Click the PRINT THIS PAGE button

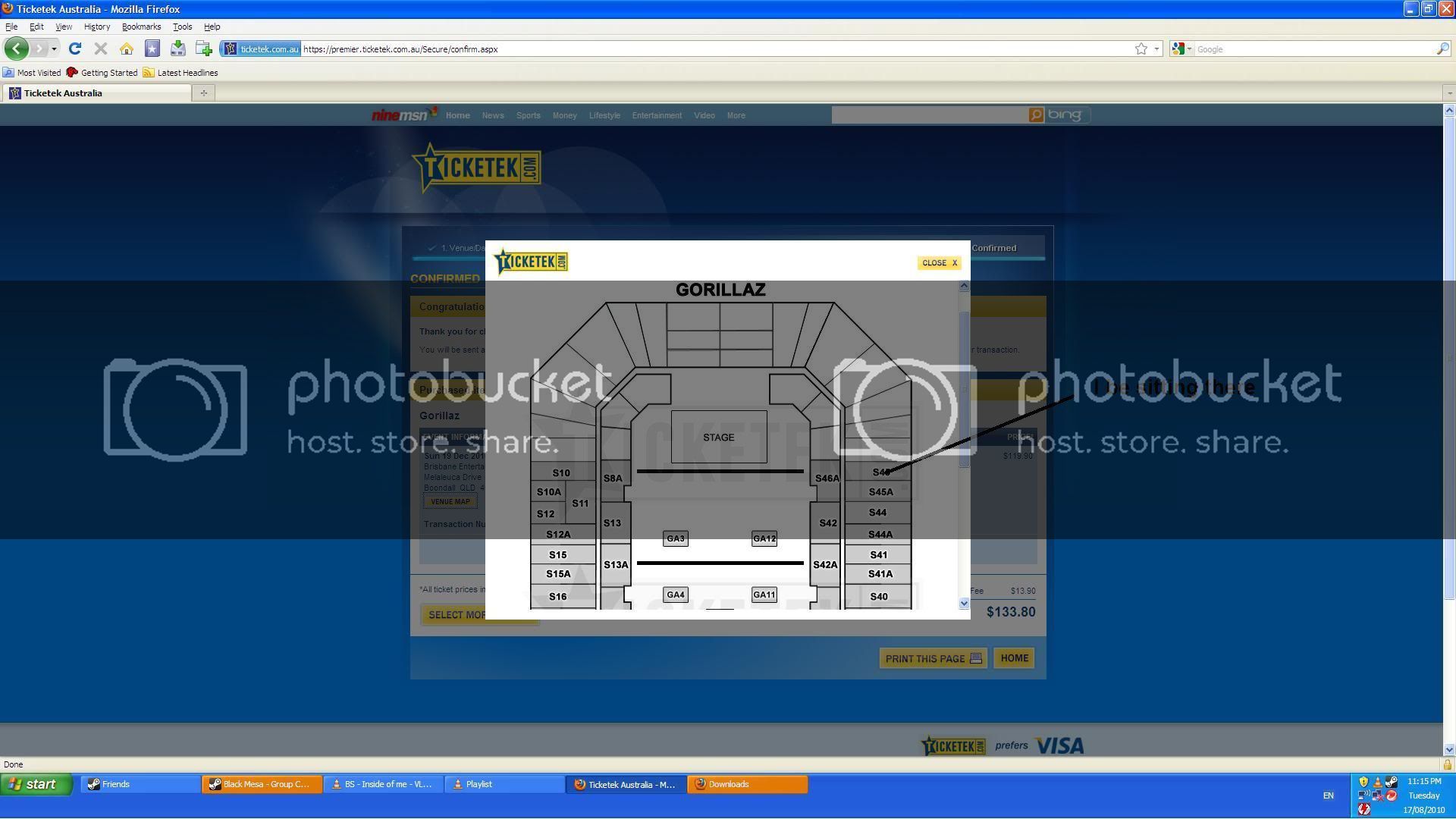[933, 658]
